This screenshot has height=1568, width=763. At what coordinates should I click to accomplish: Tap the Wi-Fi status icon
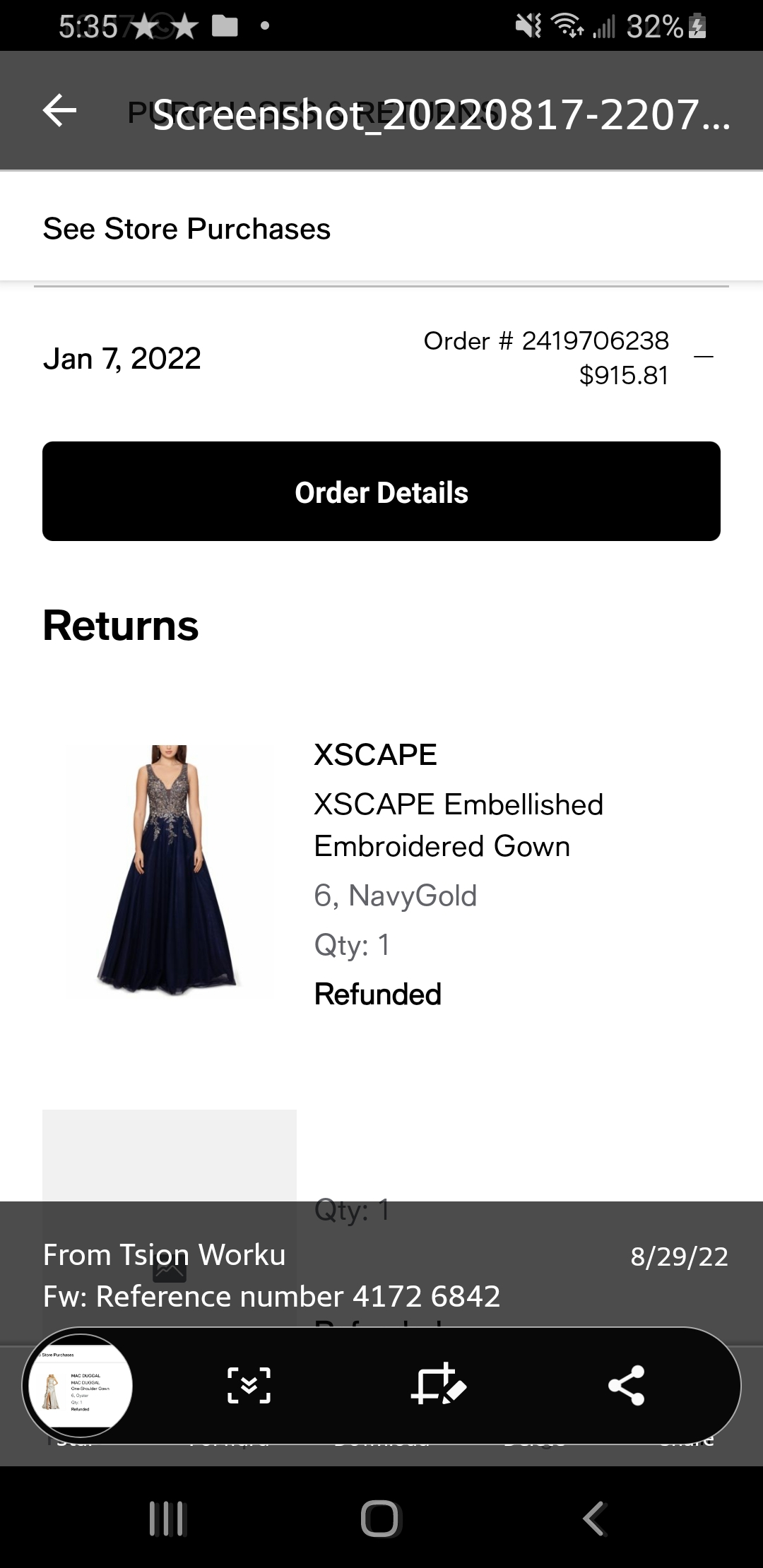tap(567, 27)
